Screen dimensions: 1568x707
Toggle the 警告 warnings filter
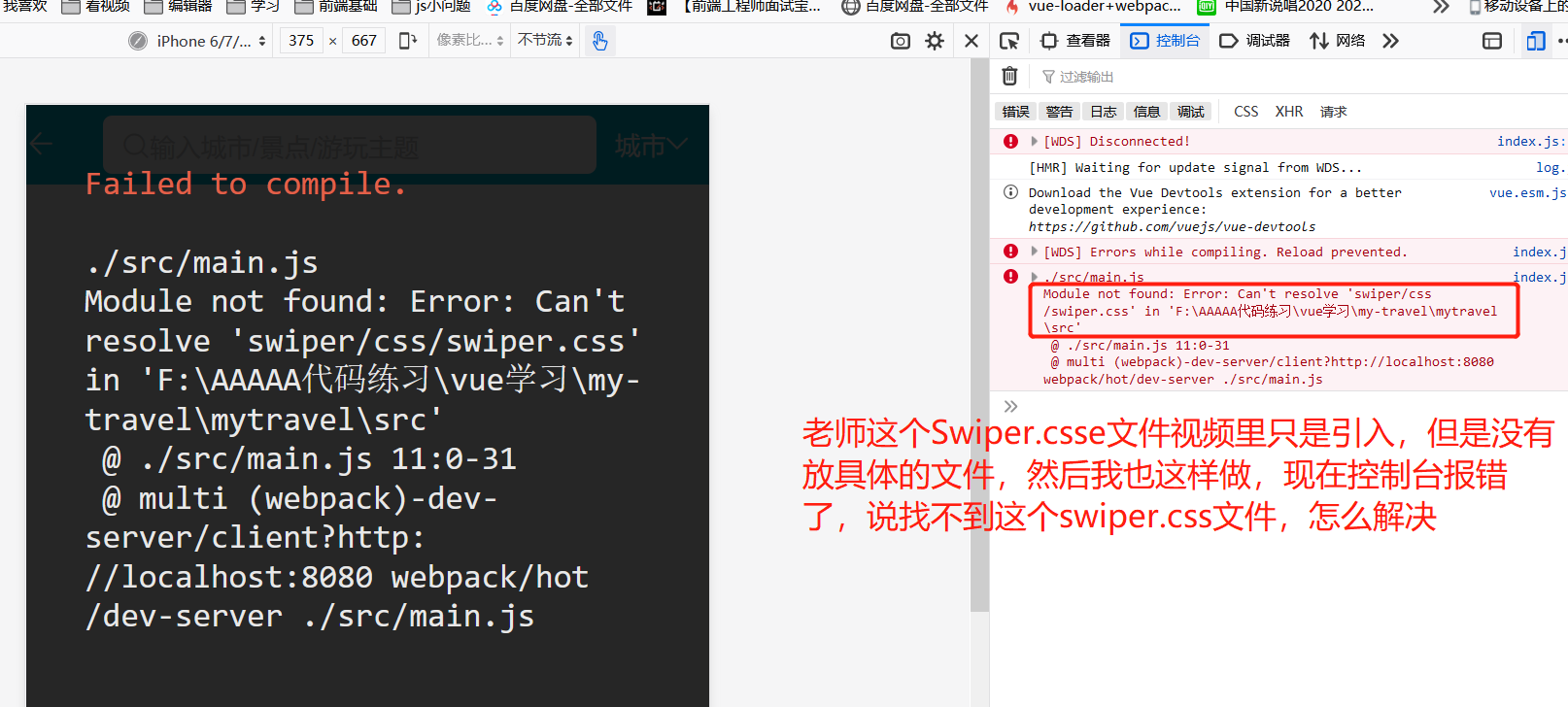[x=1059, y=112]
